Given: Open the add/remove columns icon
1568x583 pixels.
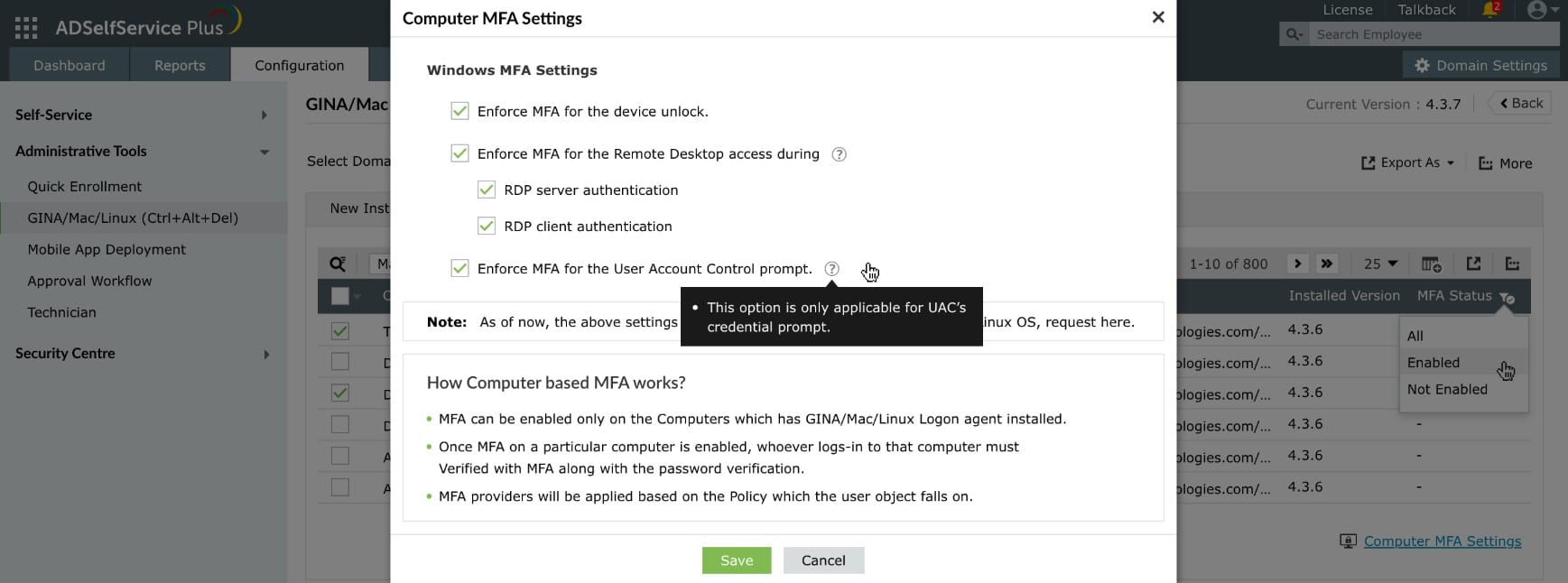Looking at the screenshot, I should click(x=1431, y=264).
